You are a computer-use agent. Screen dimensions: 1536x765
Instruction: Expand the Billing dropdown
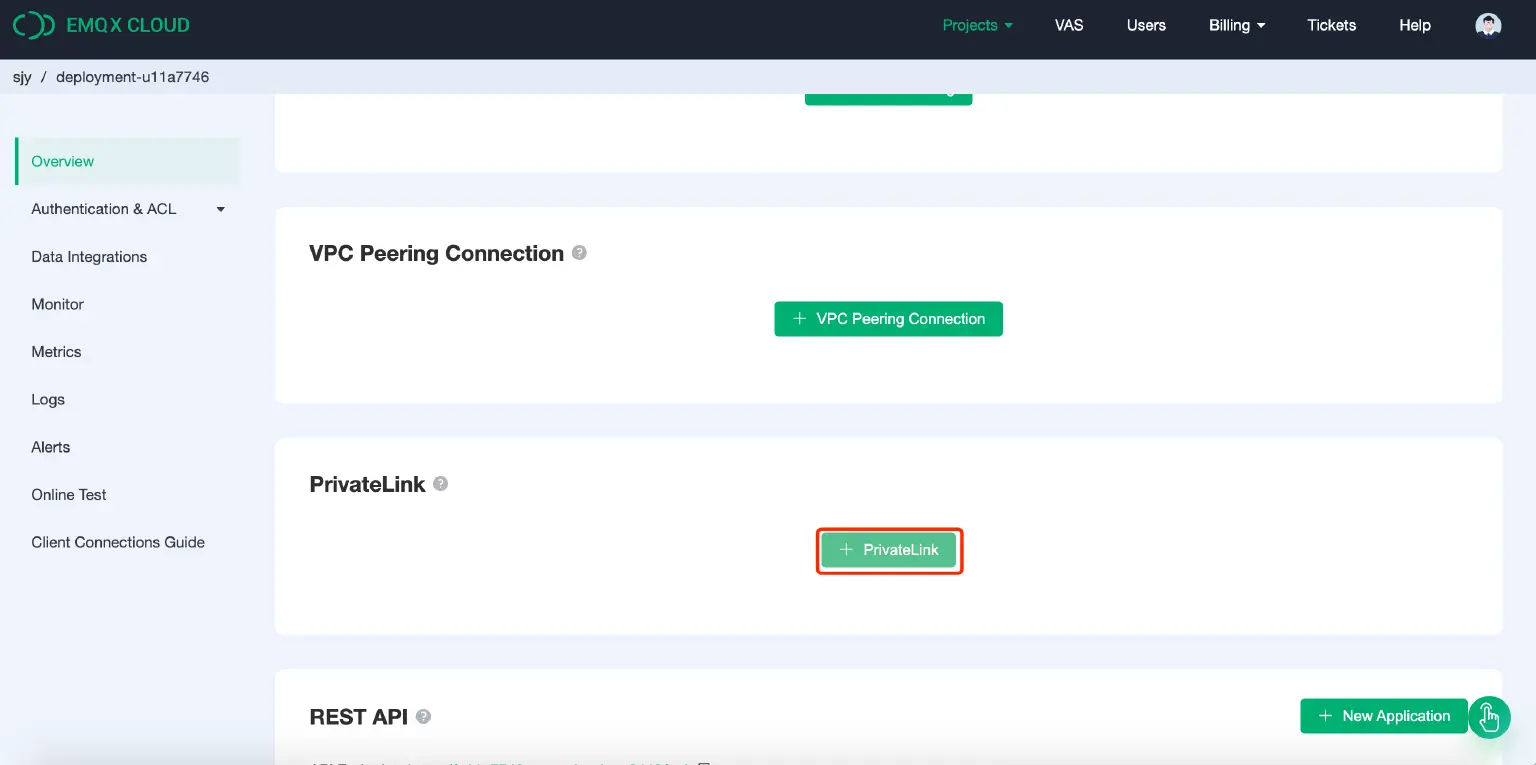pos(1237,25)
